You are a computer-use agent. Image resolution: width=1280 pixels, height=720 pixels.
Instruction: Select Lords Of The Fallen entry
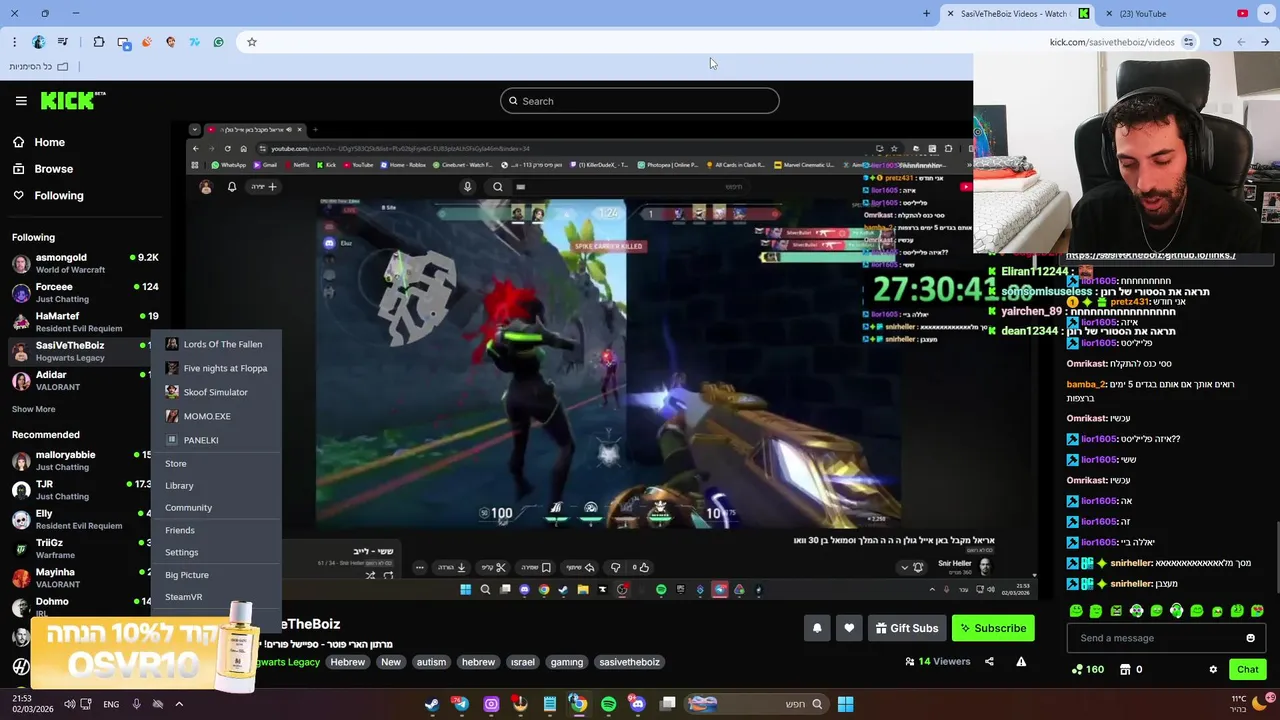tap(214, 344)
